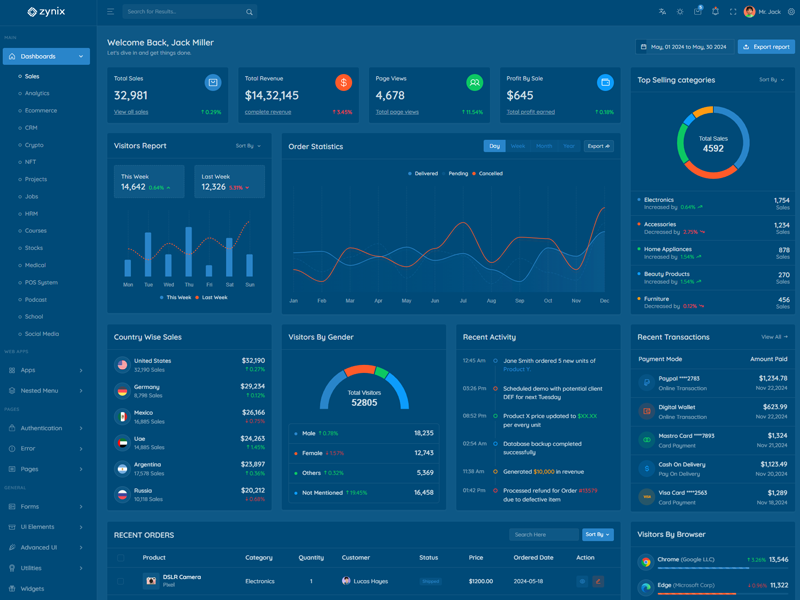Open the notifications bell
This screenshot has width=800, height=600.
(x=715, y=12)
